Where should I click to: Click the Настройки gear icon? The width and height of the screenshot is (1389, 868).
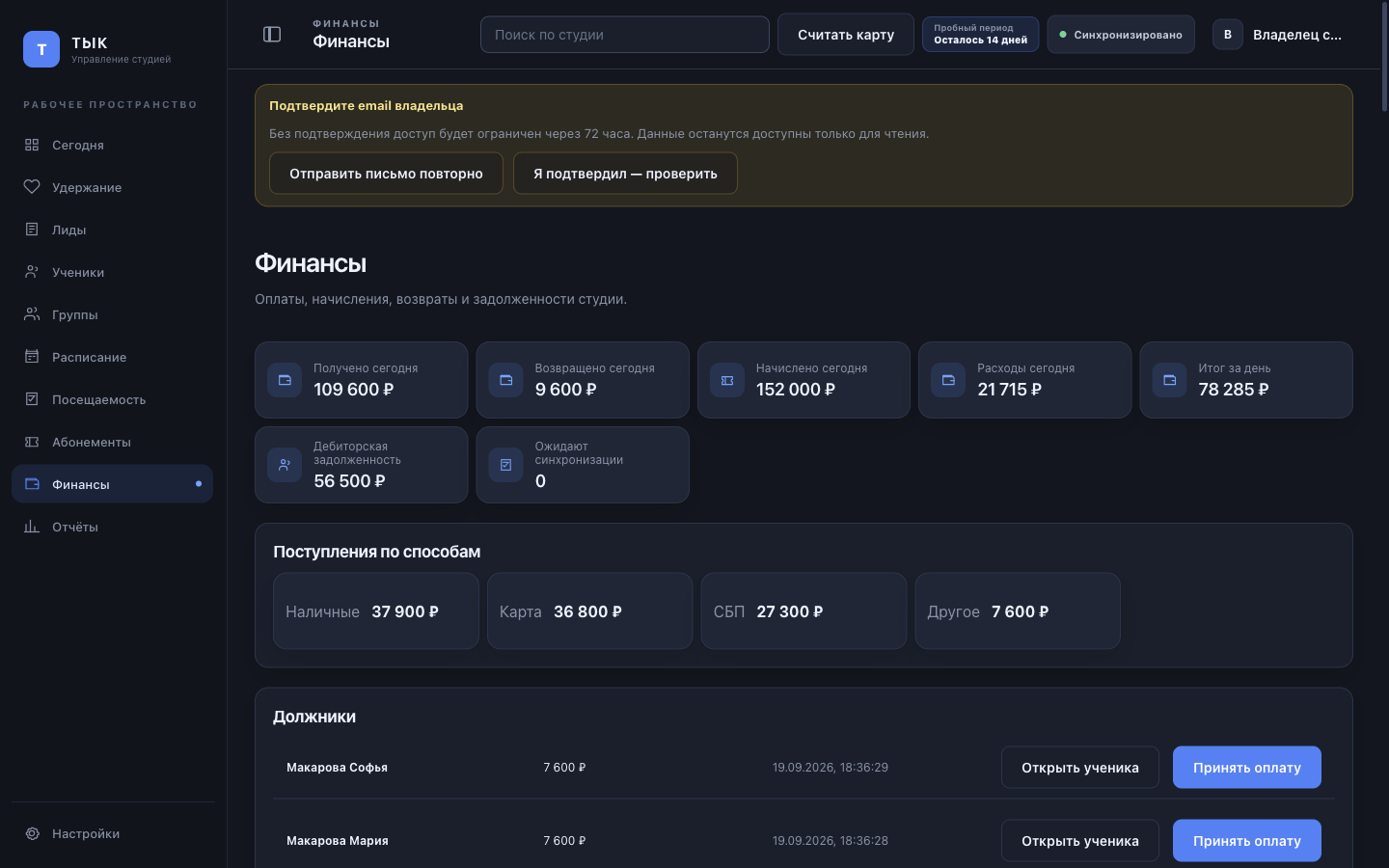[x=32, y=833]
